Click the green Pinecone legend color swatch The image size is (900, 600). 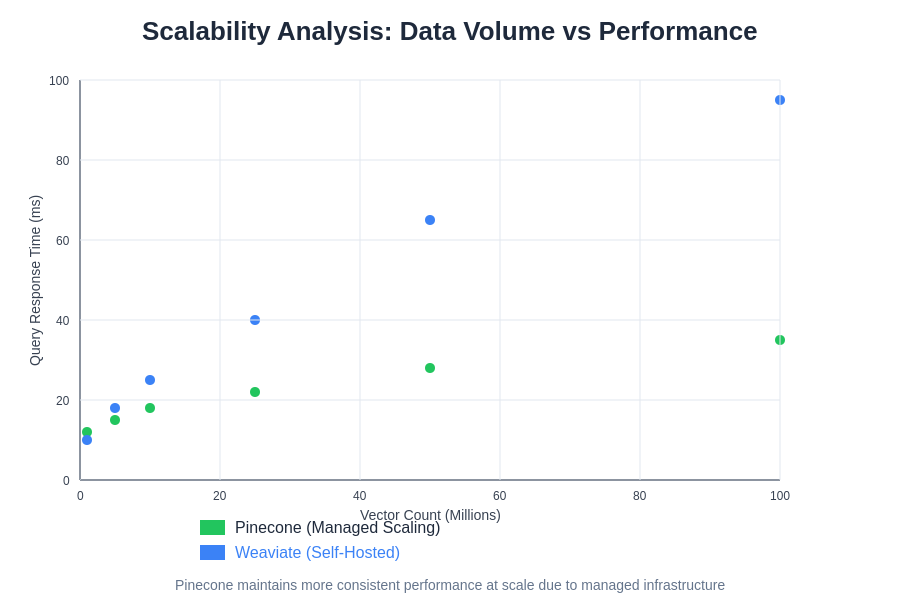pos(212,528)
